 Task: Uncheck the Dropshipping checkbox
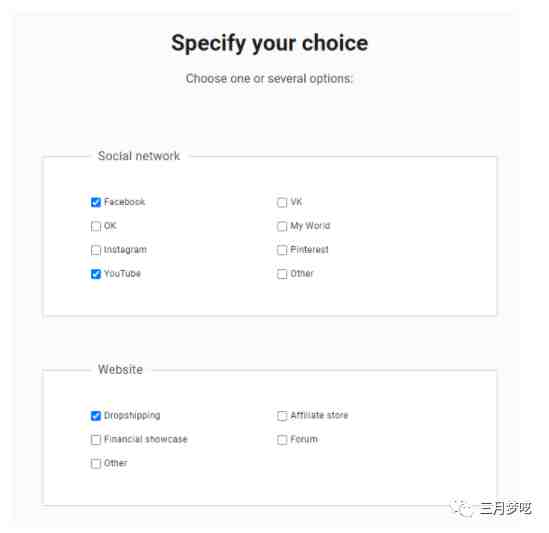point(96,416)
